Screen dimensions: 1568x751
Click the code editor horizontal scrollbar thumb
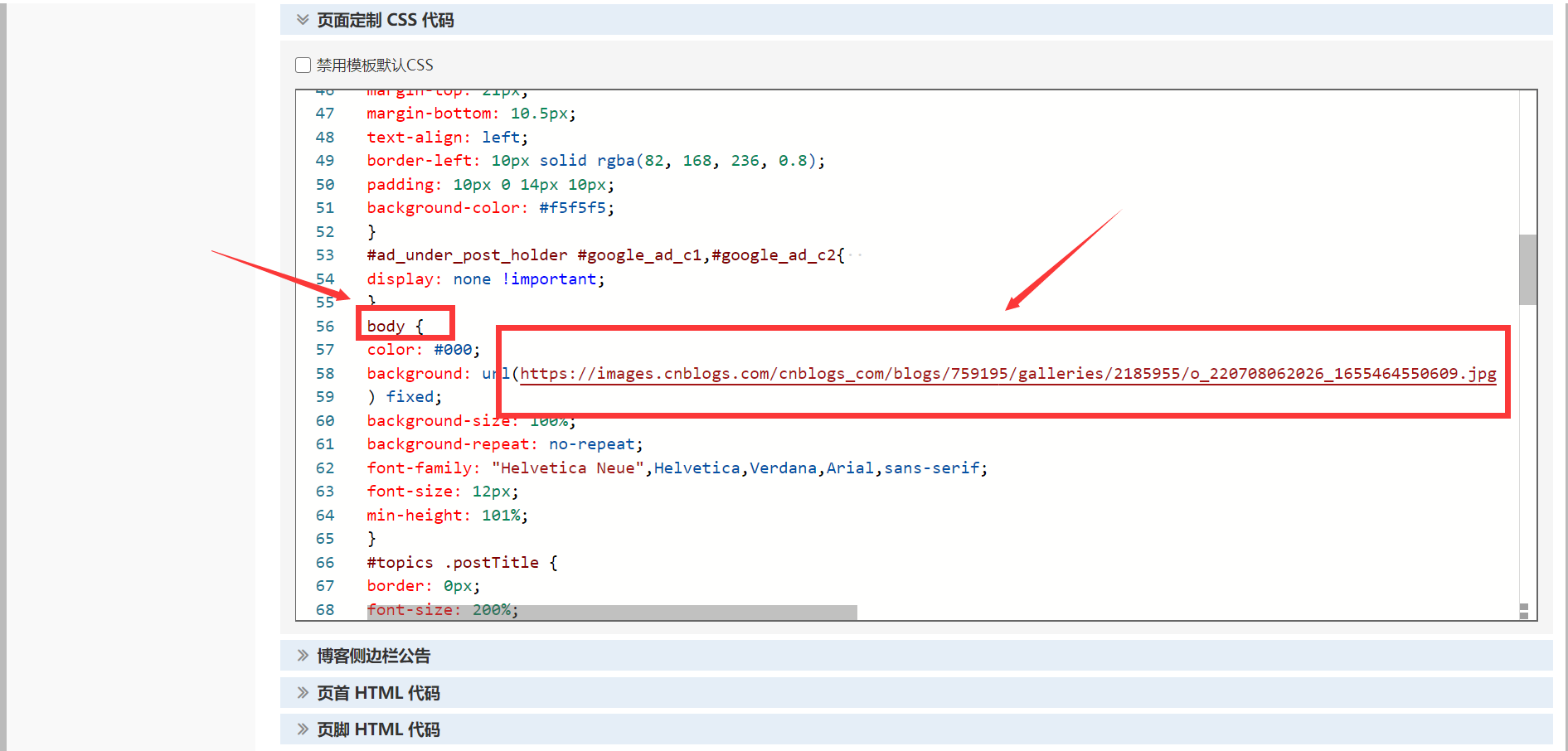(x=612, y=613)
